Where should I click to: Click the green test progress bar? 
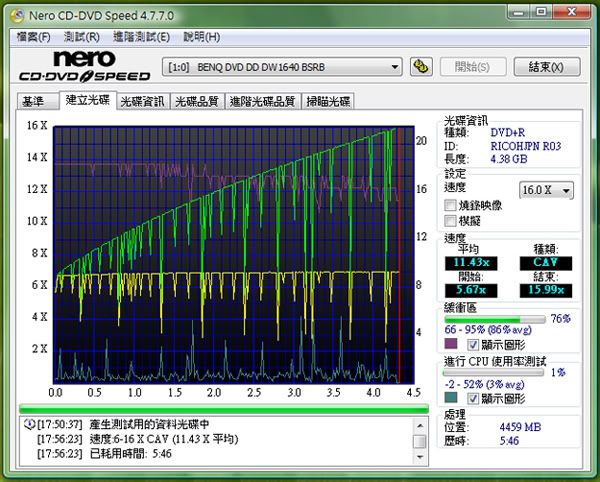point(224,409)
